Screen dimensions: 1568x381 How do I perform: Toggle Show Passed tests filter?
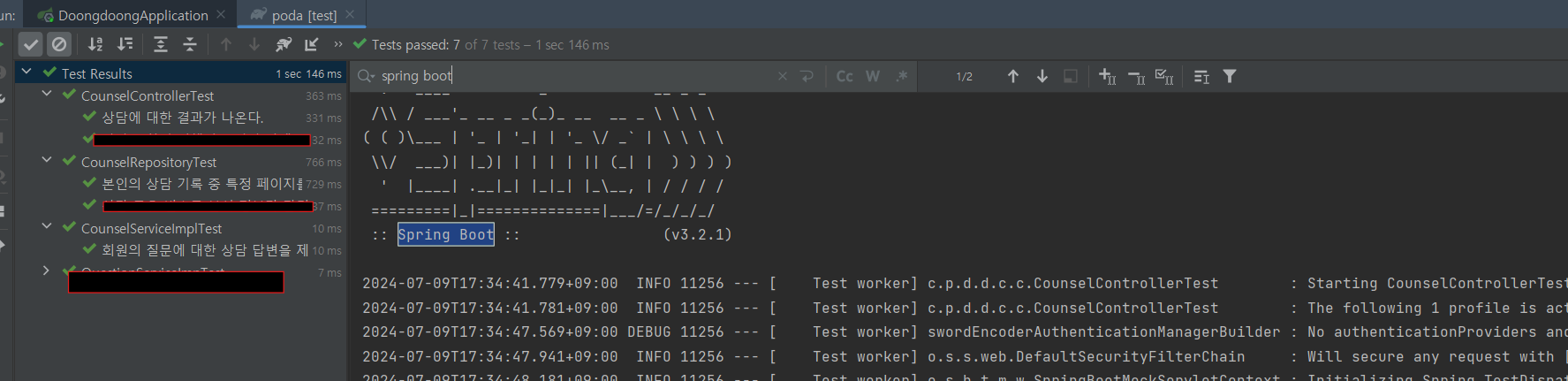31,43
